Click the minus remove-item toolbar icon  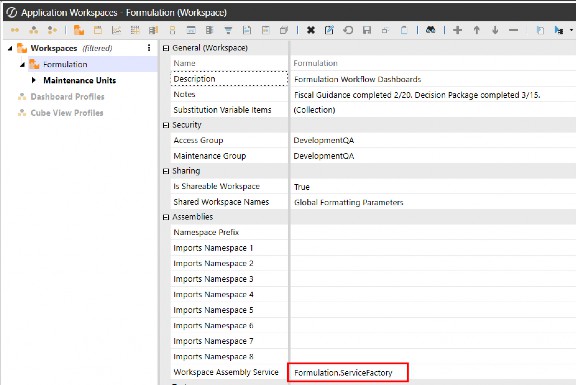pos(514,30)
